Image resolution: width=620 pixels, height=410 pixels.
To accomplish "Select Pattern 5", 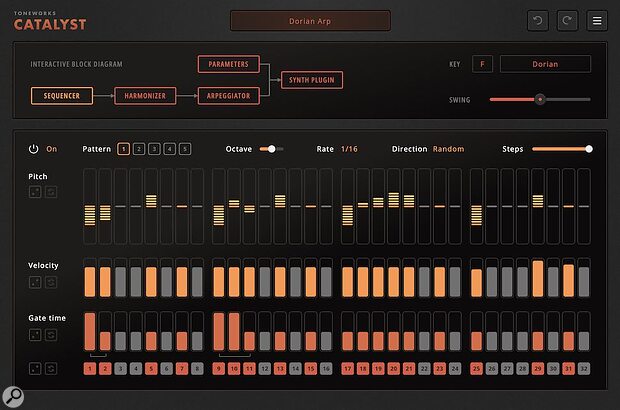I will [x=185, y=149].
